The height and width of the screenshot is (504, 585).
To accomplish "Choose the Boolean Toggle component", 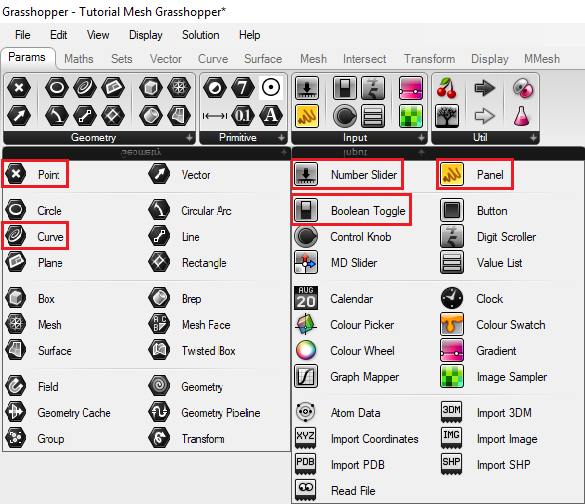I will click(350, 210).
